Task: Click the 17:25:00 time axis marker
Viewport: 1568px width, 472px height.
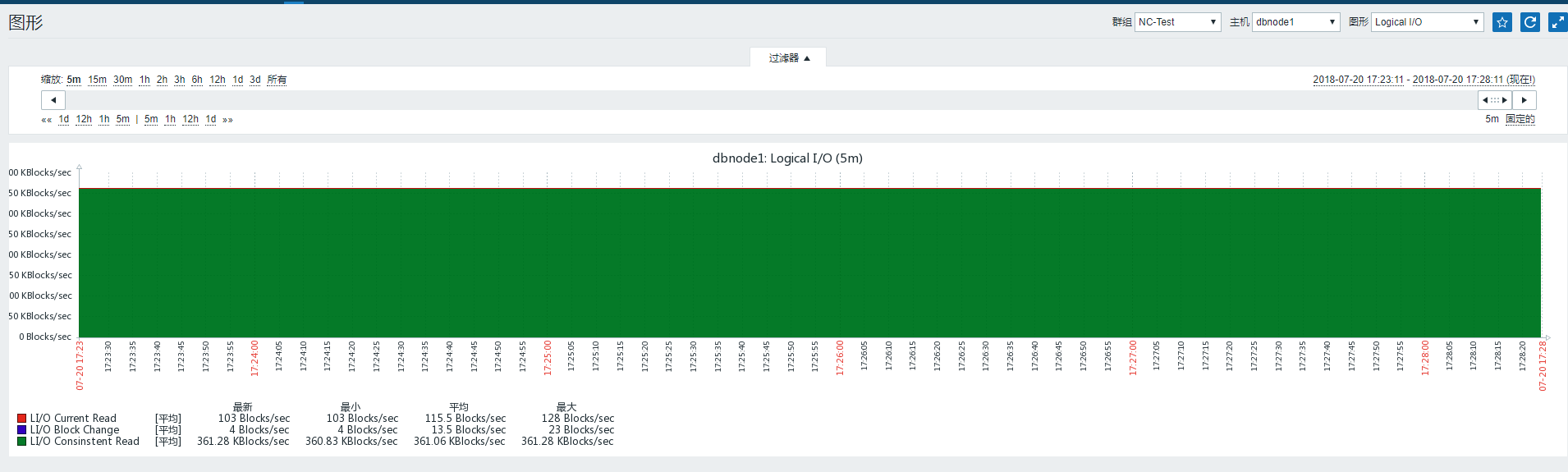Action: point(548,359)
